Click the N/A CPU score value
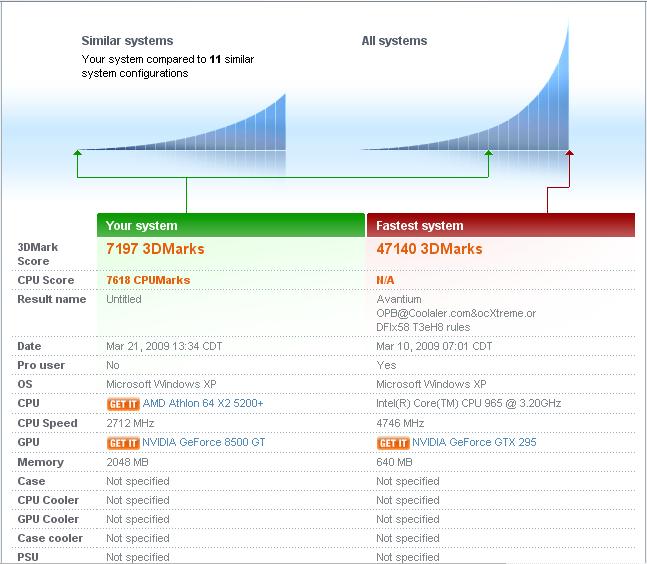Viewport: 647px width, 564px height. [x=385, y=280]
